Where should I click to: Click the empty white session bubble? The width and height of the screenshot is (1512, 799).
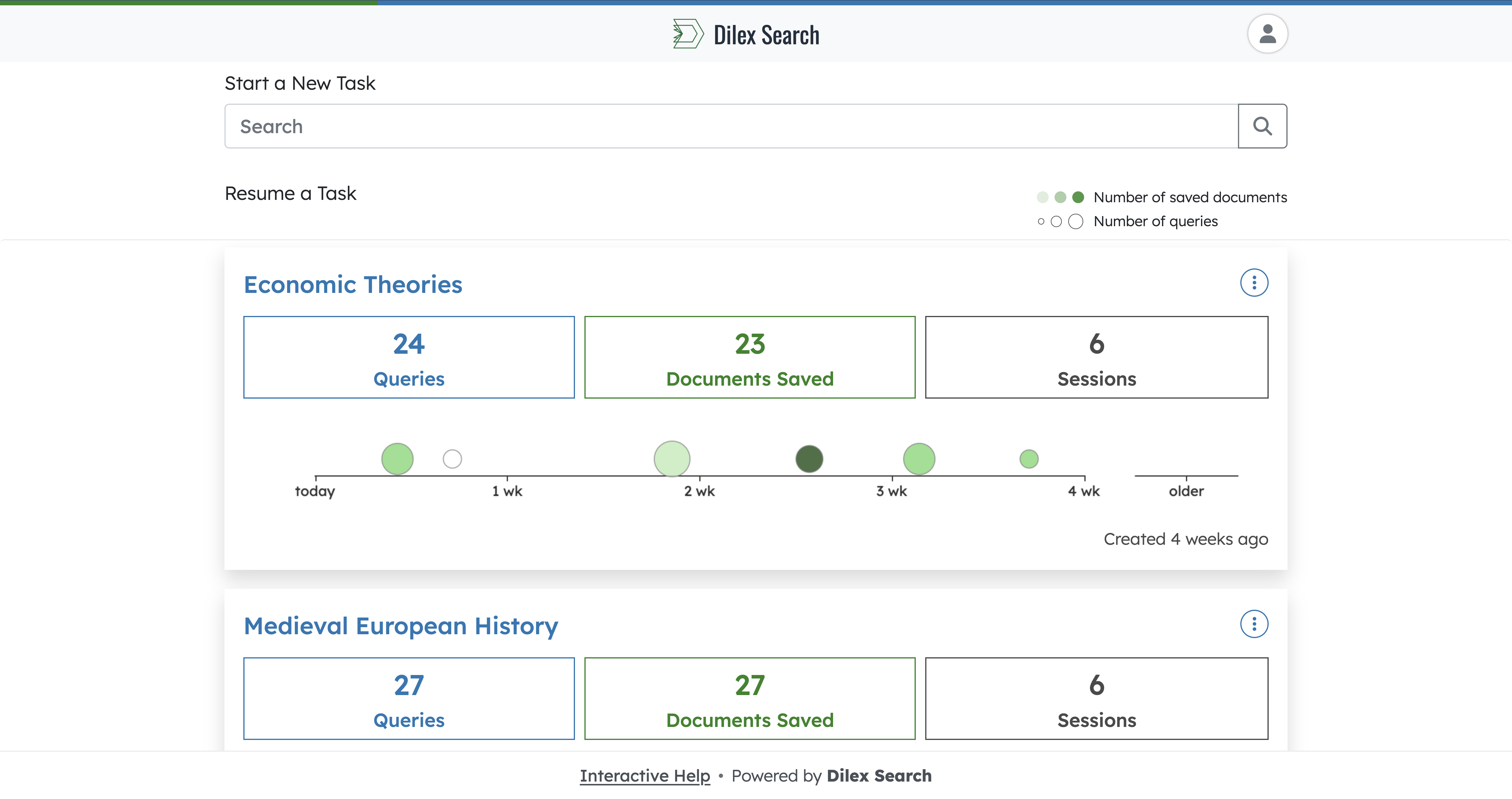coord(452,459)
